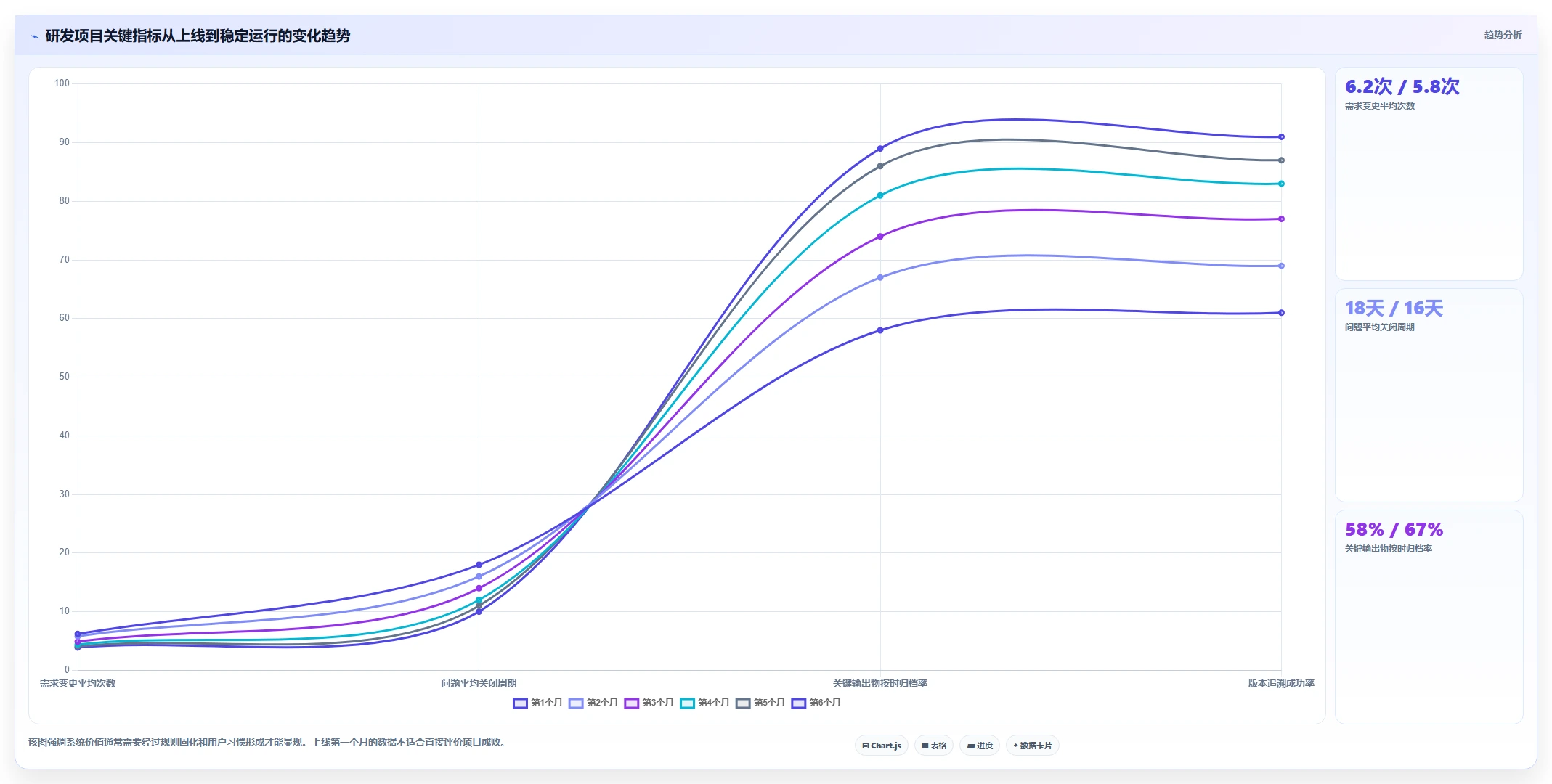
Task: Select the cyan 问题平均关闭周期 point at 12
Action: 479,600
